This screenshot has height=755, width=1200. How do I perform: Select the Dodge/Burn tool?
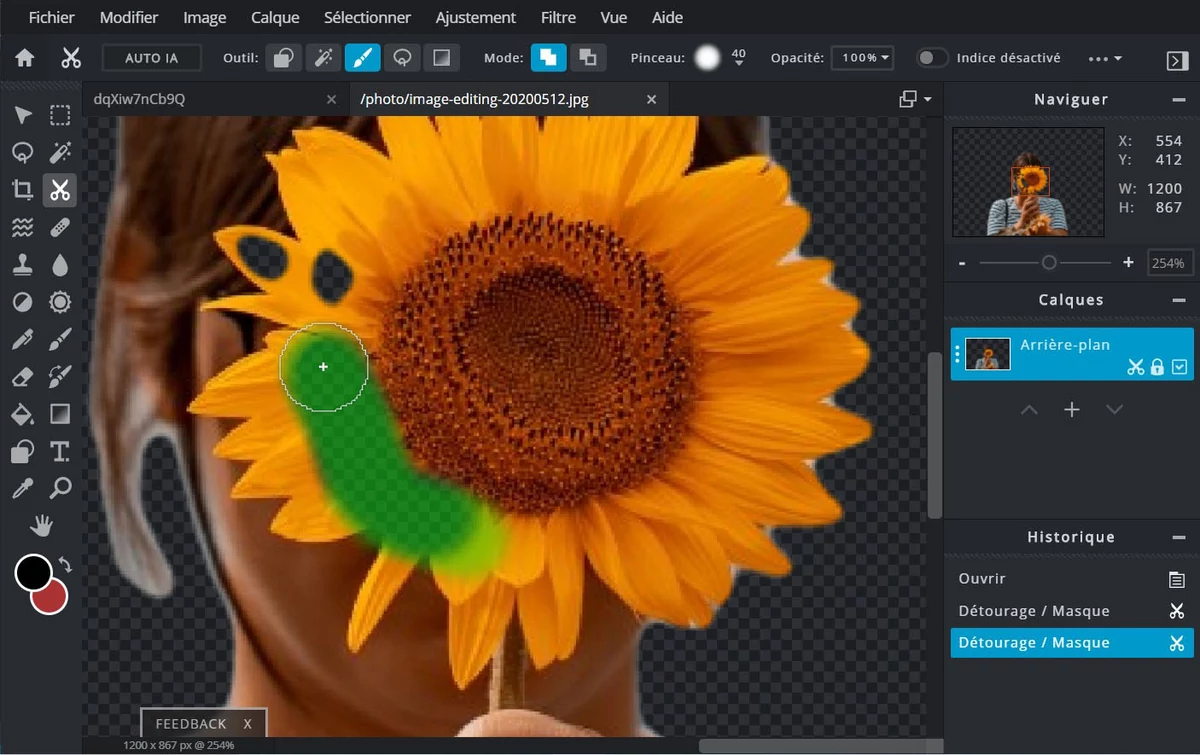coord(22,302)
